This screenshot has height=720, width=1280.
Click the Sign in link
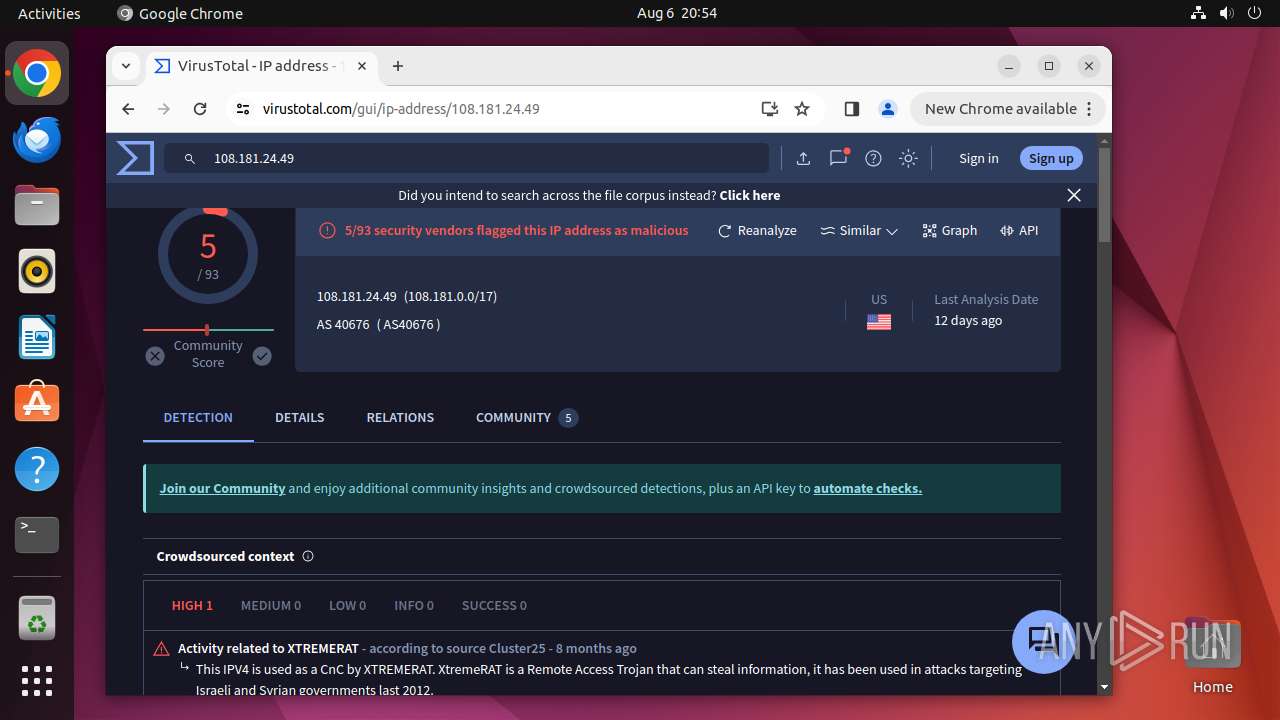[x=978, y=158]
